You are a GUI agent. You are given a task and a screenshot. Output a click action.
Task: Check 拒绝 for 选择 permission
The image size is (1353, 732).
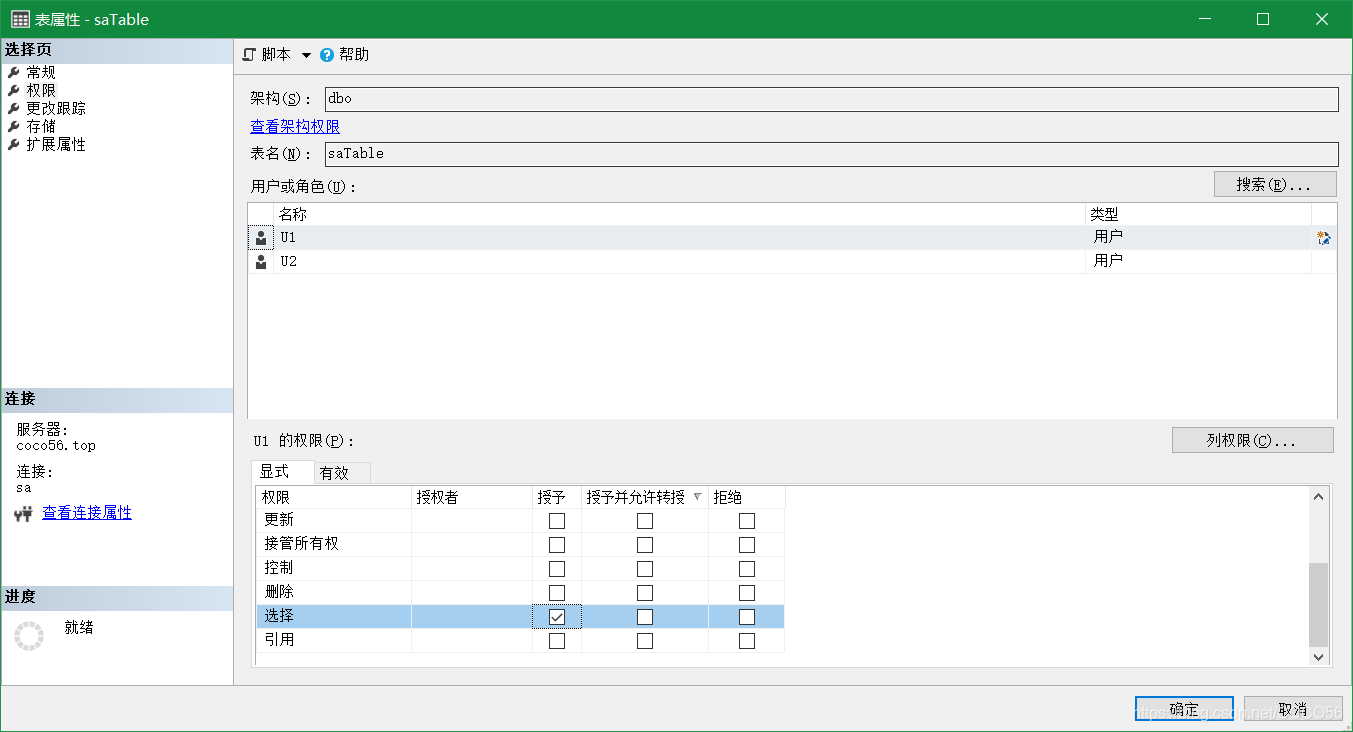747,617
